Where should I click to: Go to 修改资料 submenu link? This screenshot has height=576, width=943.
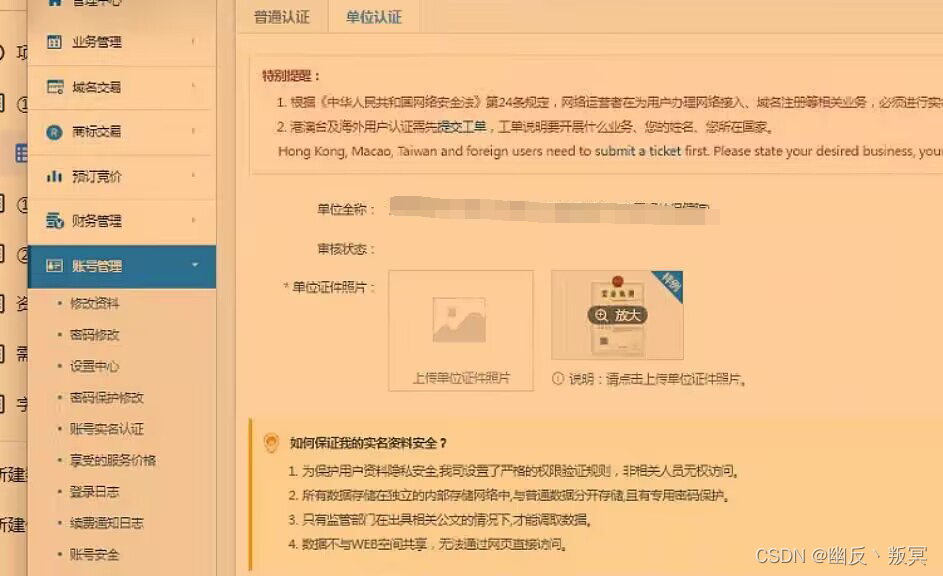(94, 304)
